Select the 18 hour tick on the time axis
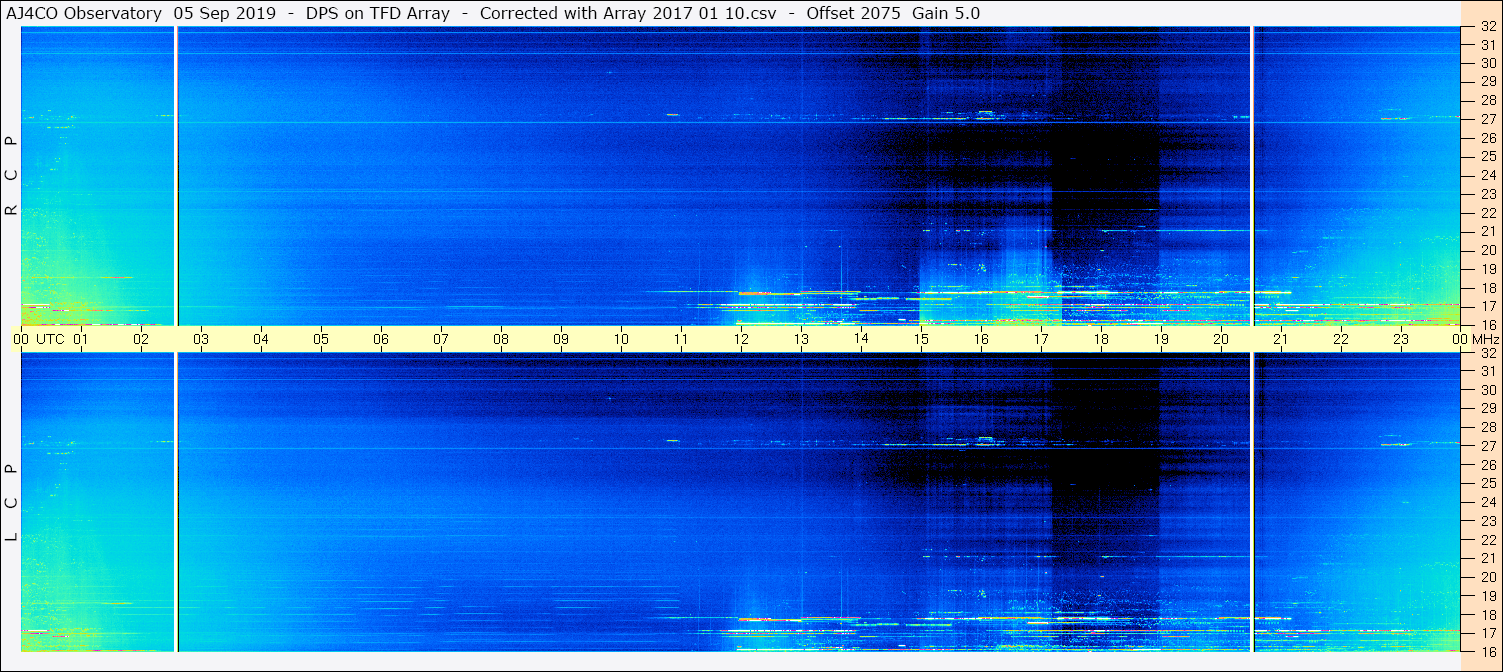 tap(1101, 339)
